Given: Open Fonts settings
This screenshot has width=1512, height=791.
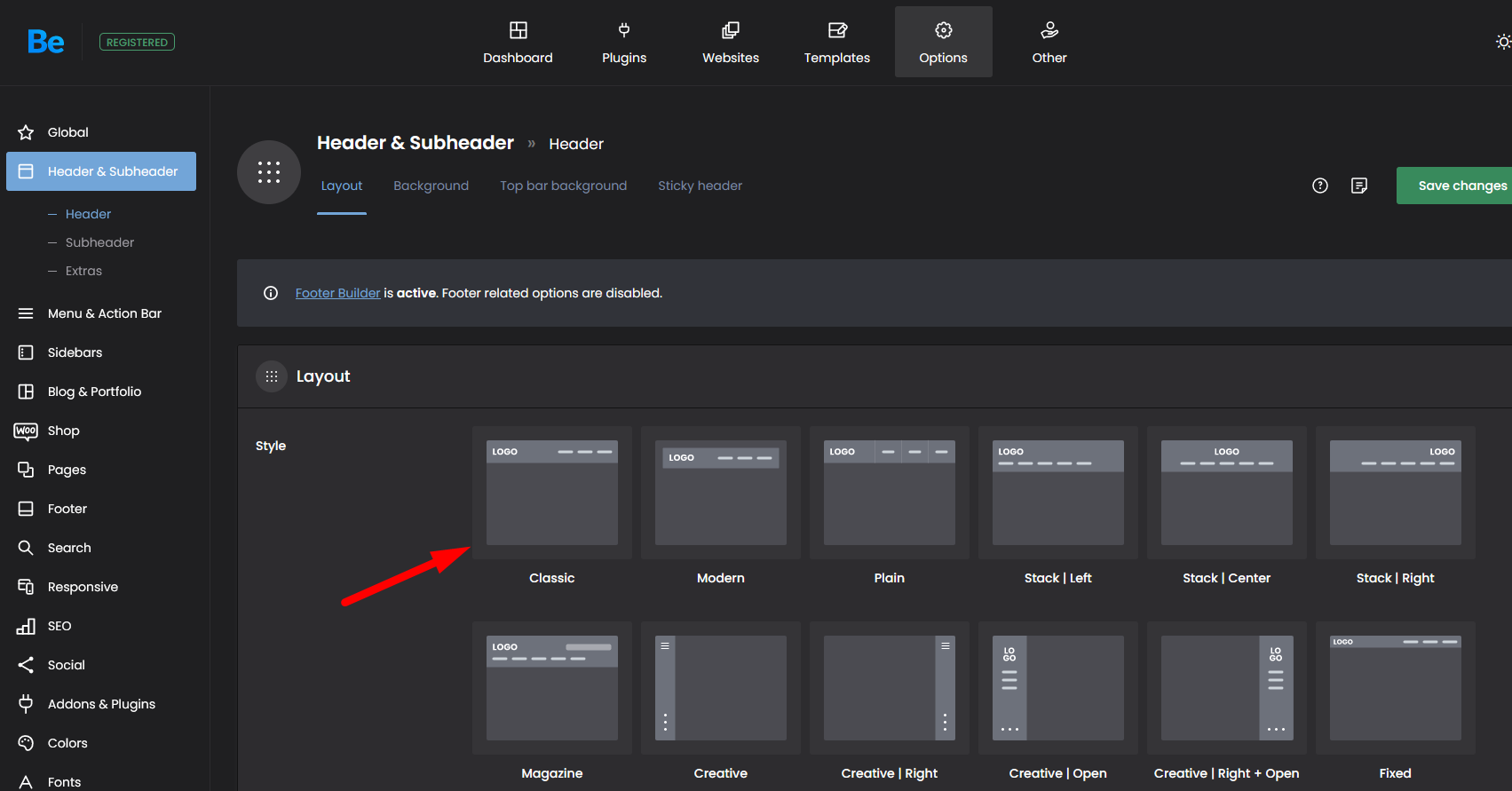Looking at the screenshot, I should [101, 779].
